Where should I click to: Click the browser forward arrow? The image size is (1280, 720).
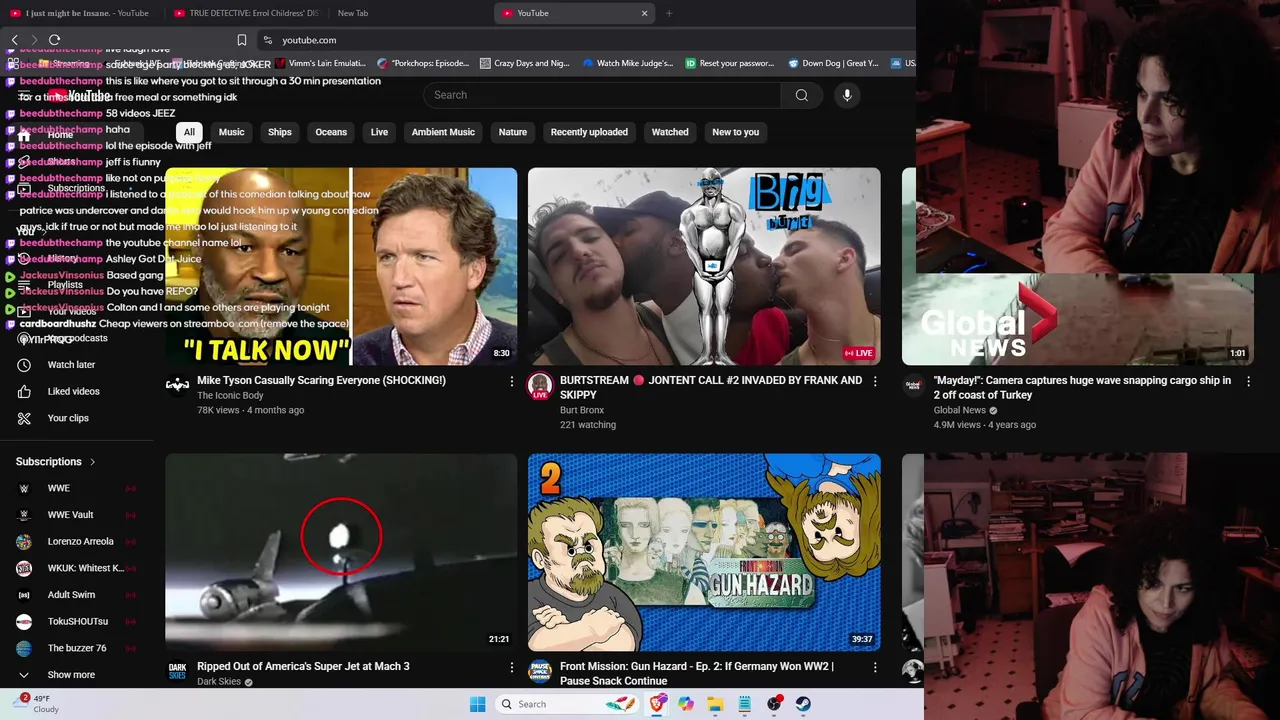pos(34,40)
